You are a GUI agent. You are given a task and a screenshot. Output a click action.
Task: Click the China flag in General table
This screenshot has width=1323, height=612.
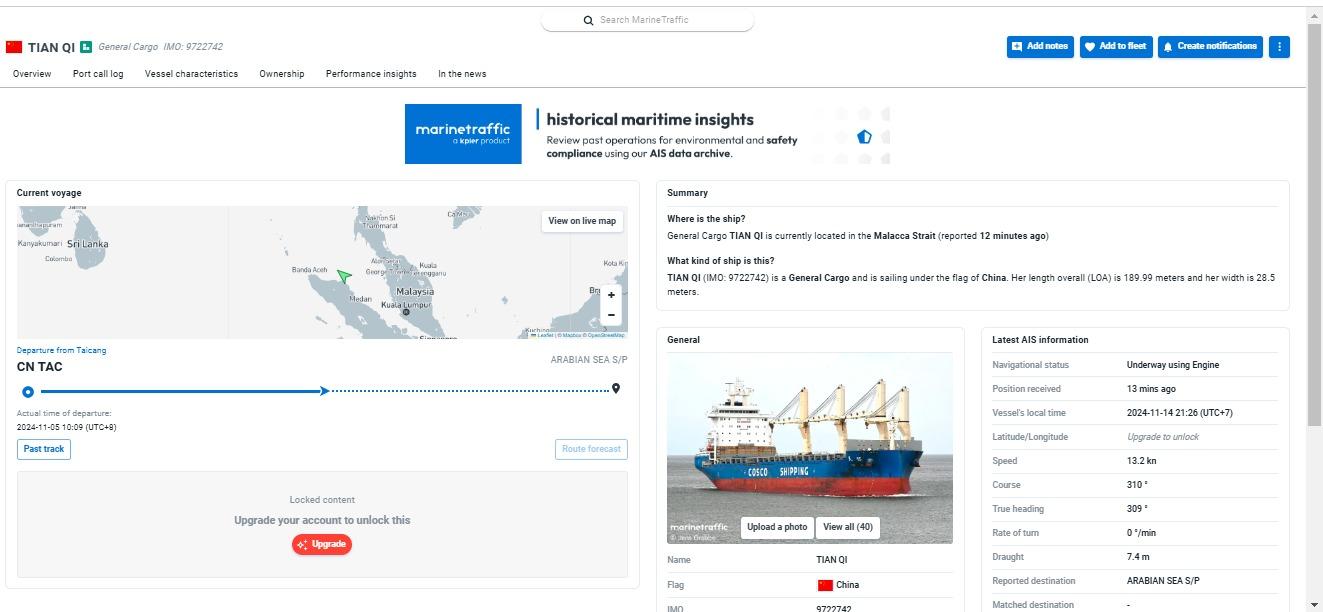[825, 585]
